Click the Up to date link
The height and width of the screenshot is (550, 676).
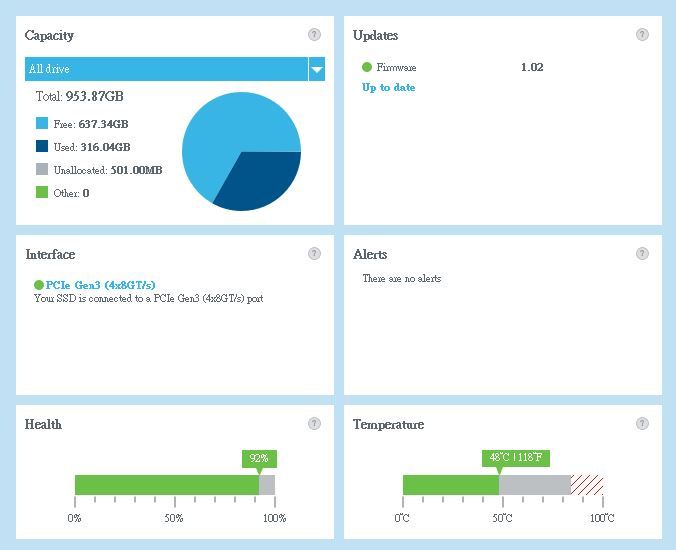point(388,88)
